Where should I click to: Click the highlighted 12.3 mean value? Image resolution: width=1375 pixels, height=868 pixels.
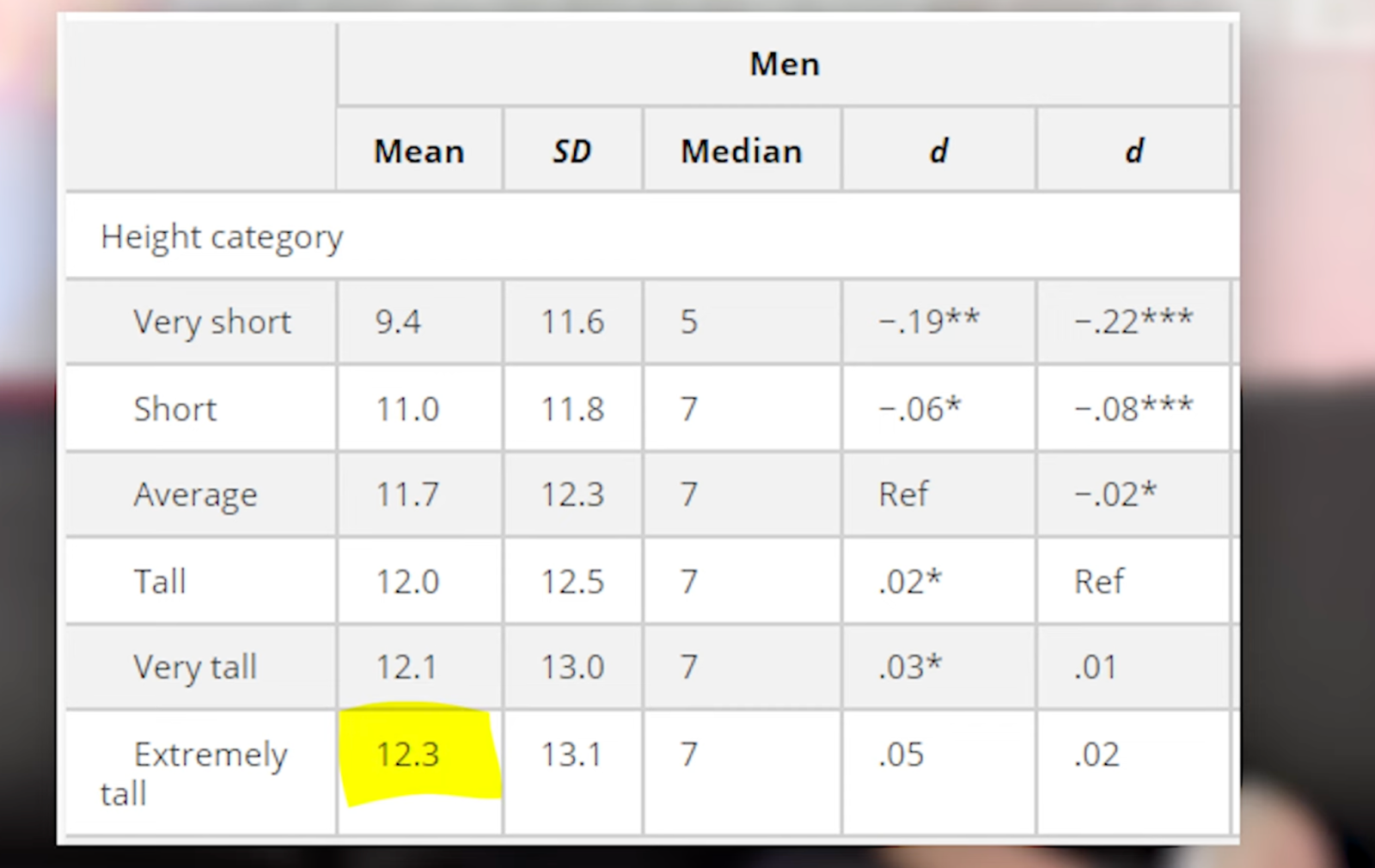[407, 755]
